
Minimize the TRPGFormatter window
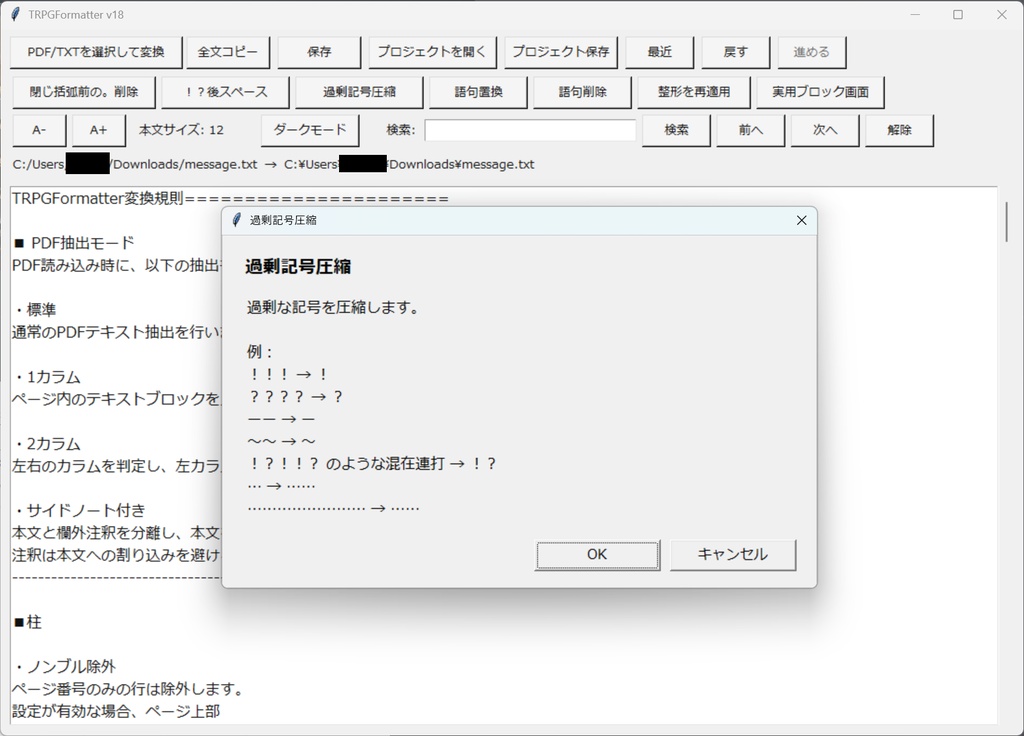tap(915, 14)
